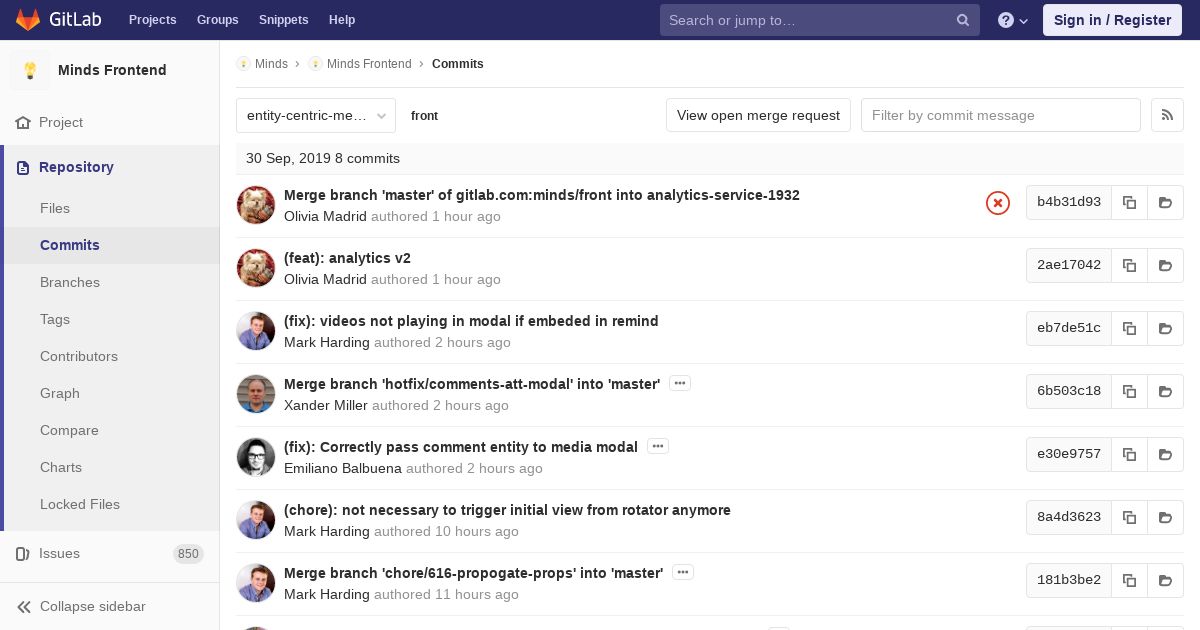Screen dimensions: 1200x630
Task: Browse files at commit eb7de51c
Action: 1165,328
